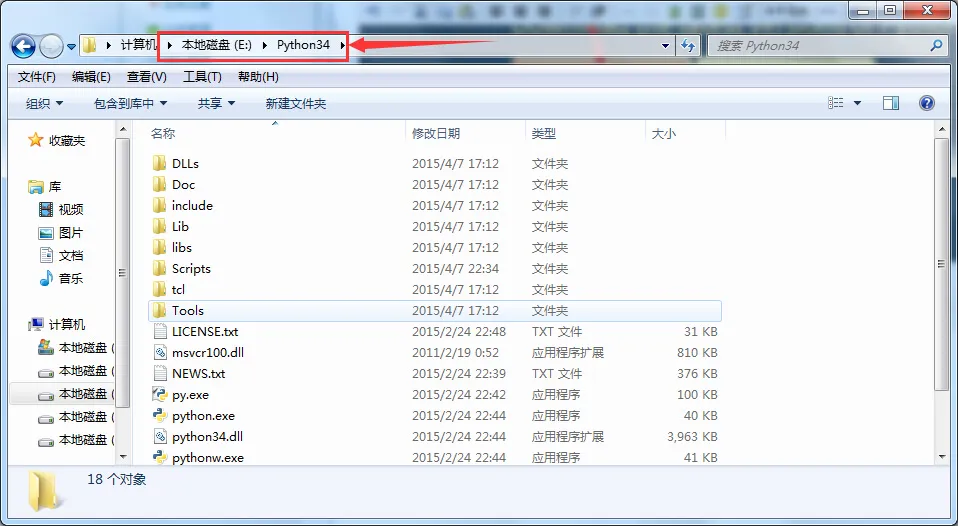Click the 3,963 KB size cell

(x=692, y=437)
